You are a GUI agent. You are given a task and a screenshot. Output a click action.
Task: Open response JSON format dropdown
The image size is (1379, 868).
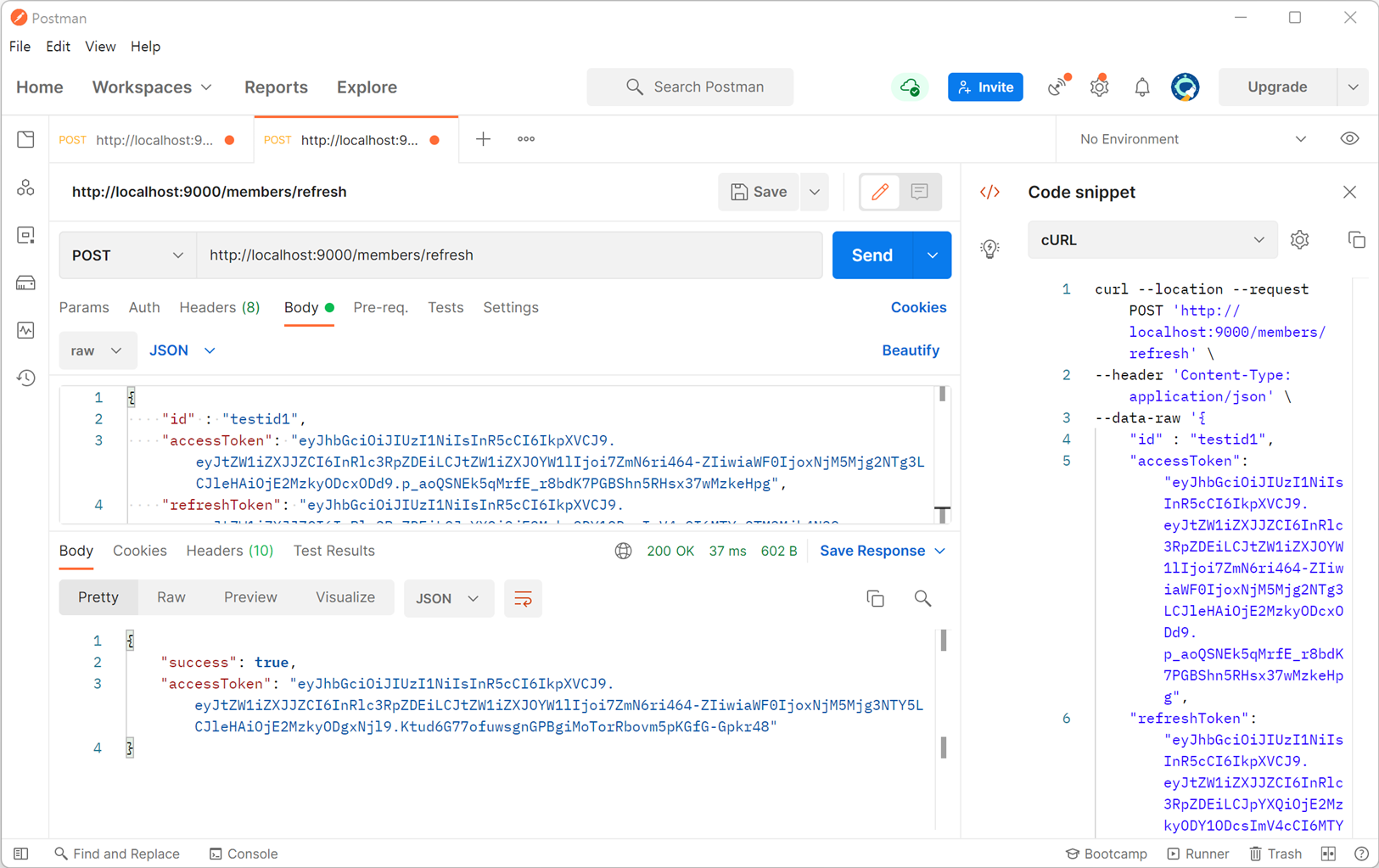(x=448, y=599)
